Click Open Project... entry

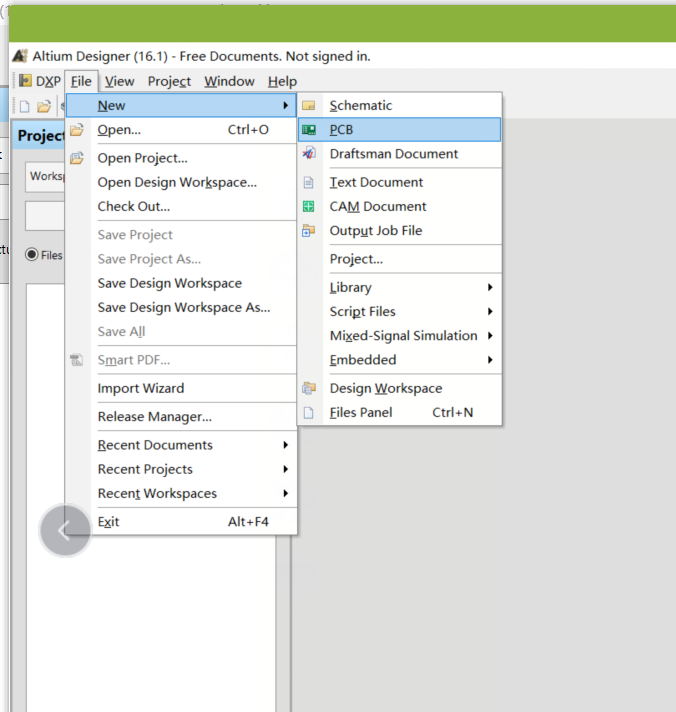pos(182,158)
